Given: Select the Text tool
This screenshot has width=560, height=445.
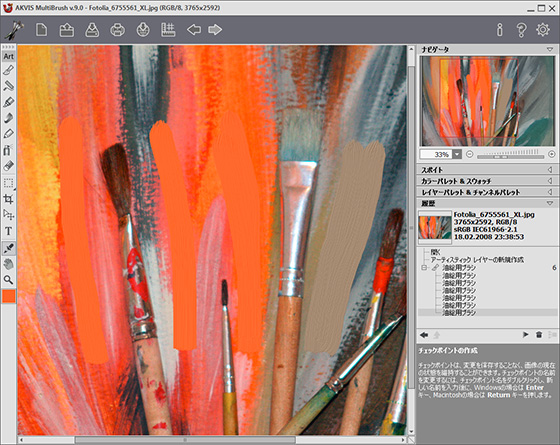Looking at the screenshot, I should [x=9, y=231].
